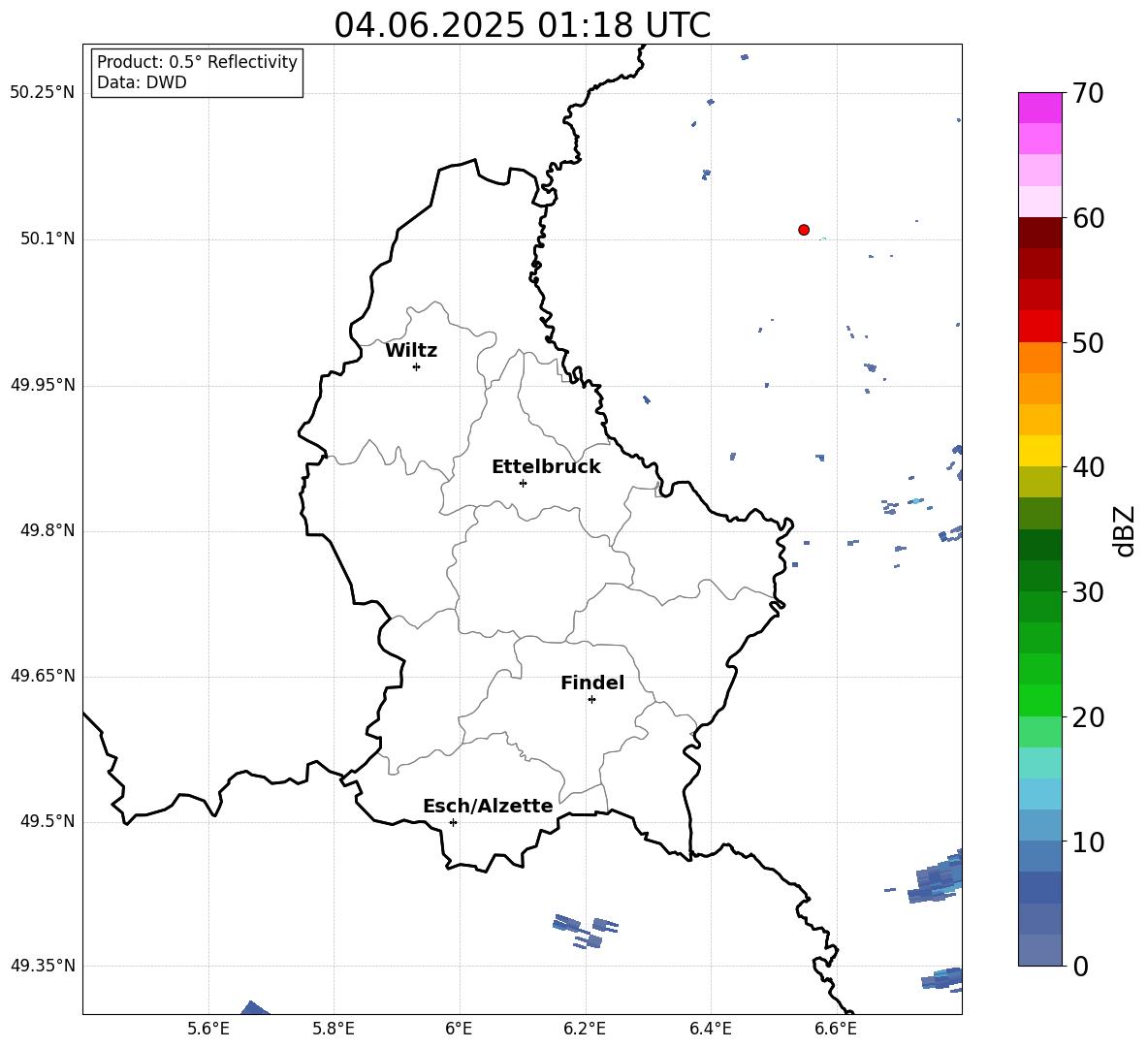Click the colorbar tick label '70'

[1088, 93]
